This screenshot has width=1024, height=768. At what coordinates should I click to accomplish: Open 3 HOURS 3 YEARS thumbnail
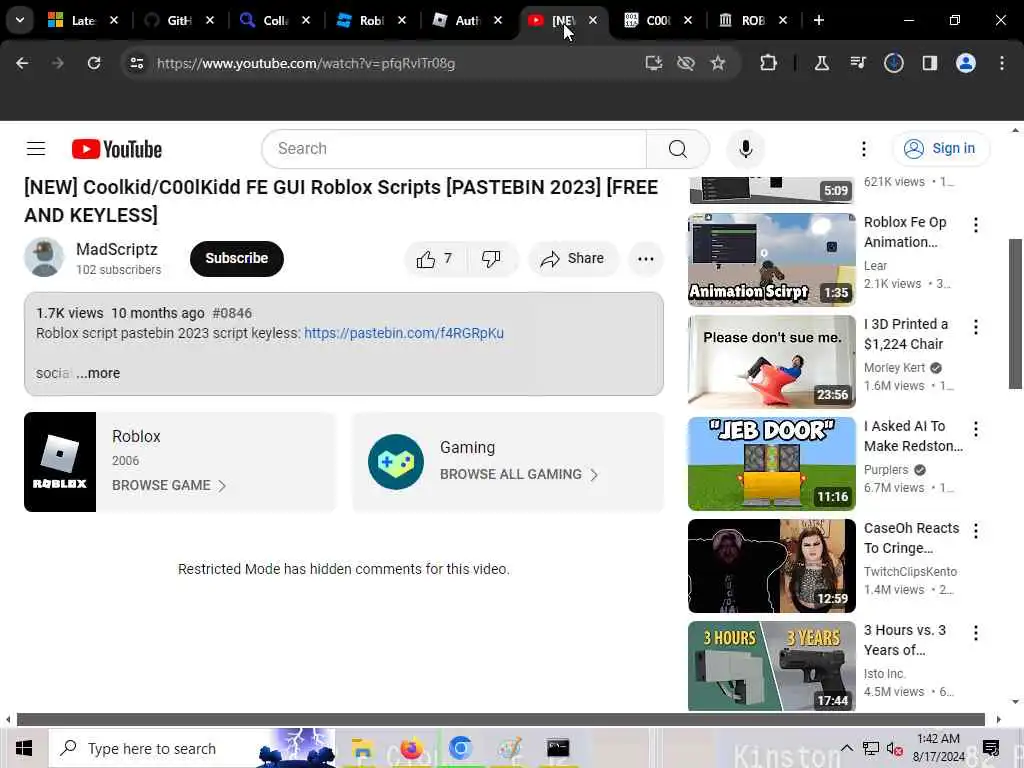[771, 666]
